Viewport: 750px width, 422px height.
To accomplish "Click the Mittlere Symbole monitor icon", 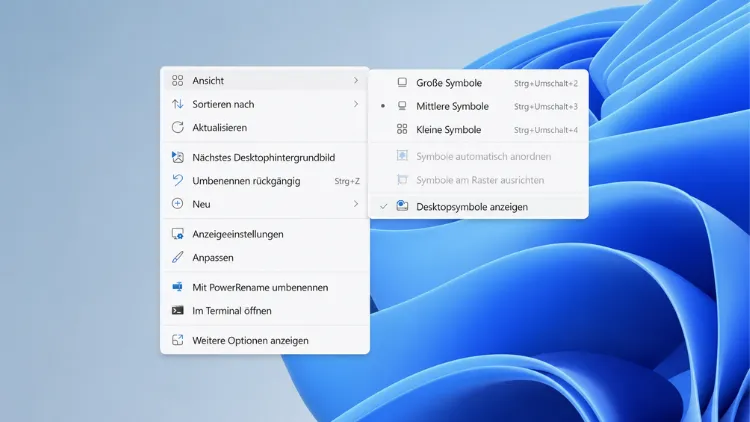I will click(402, 106).
